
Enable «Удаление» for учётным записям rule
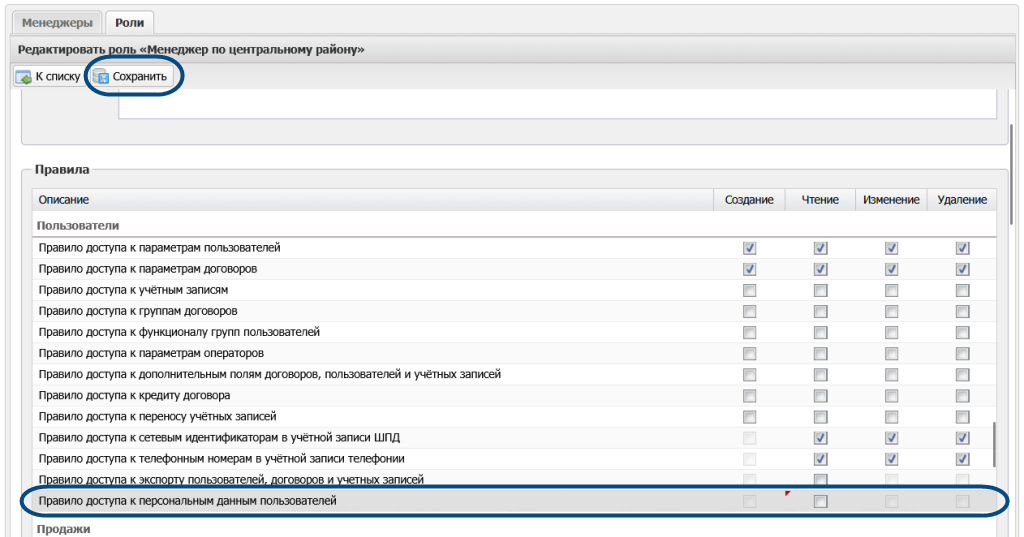(x=962, y=290)
